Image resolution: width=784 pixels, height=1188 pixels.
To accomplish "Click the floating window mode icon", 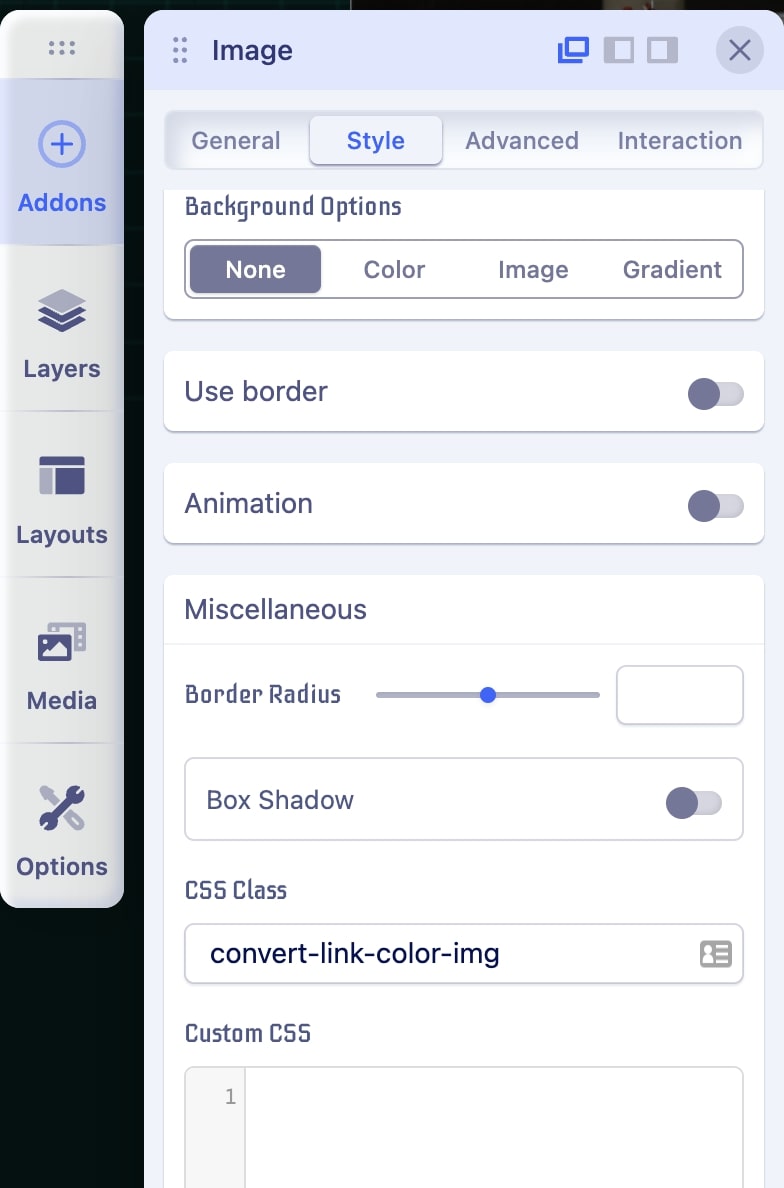I will [573, 50].
